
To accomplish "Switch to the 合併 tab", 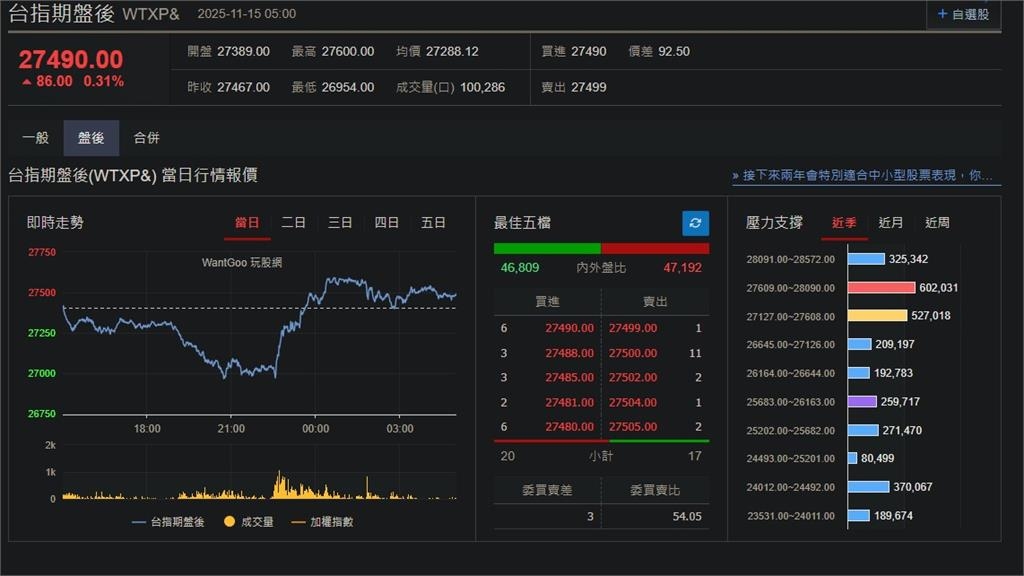I will point(146,138).
